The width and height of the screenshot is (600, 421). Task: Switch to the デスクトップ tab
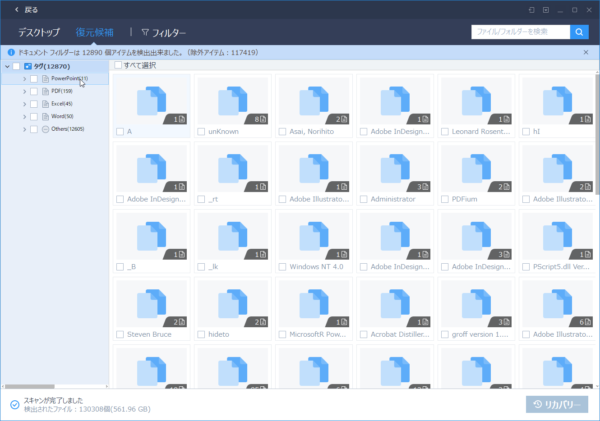coord(39,33)
